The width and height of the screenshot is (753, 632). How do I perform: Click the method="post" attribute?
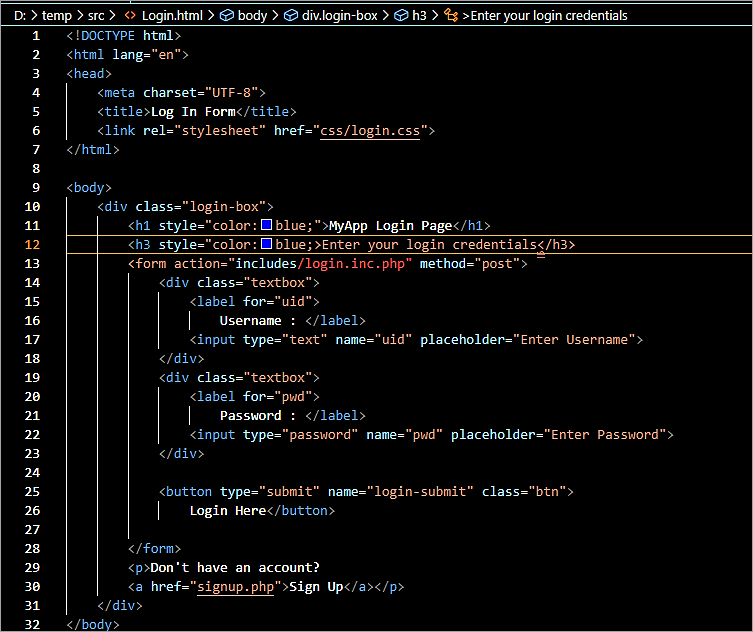tap(470, 264)
